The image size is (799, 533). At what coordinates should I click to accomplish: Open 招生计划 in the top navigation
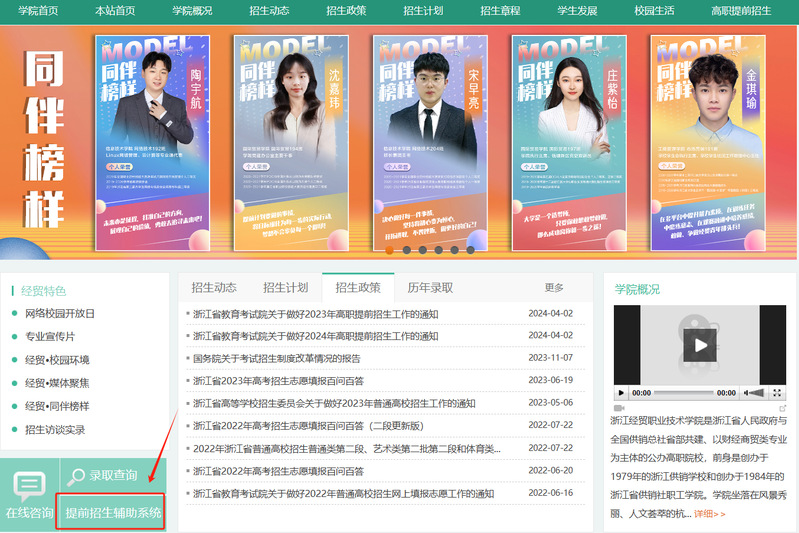click(x=423, y=11)
